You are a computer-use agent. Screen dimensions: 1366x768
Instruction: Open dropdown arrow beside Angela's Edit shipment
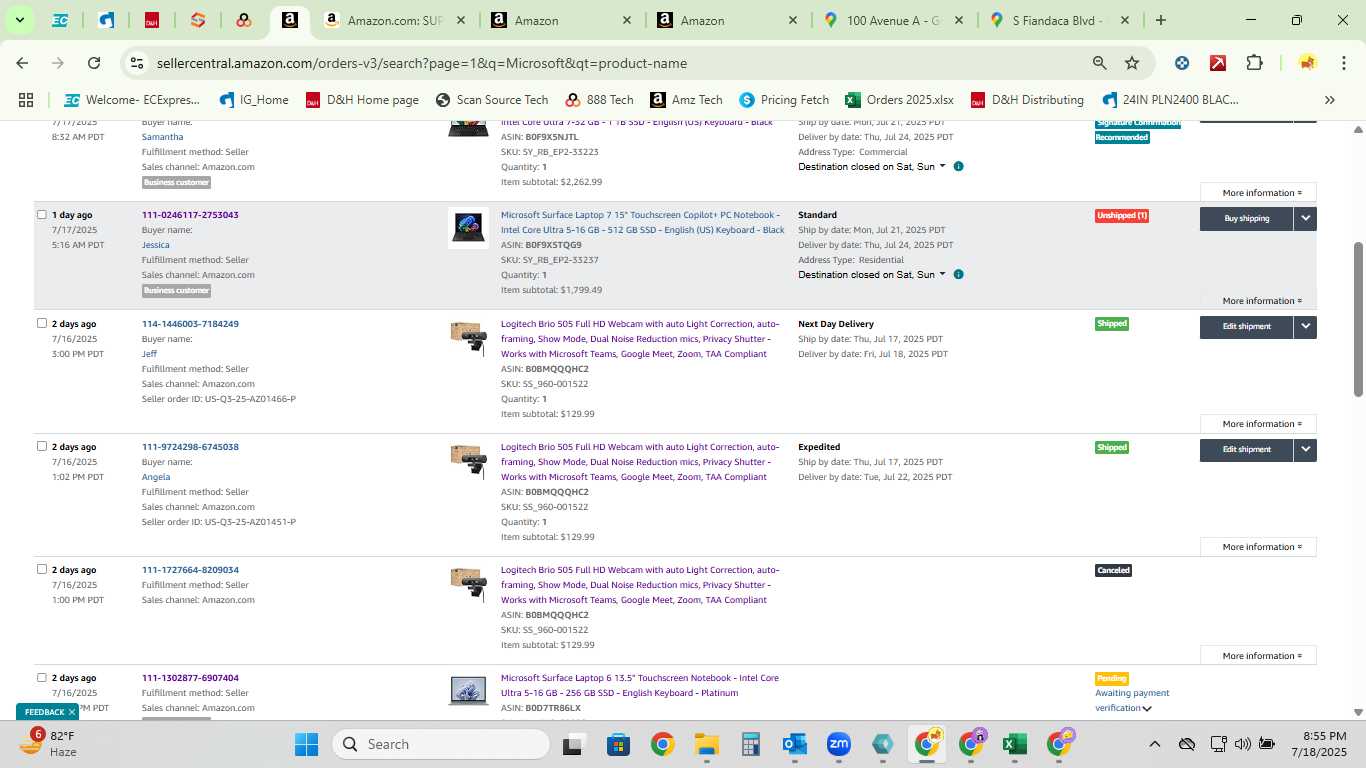pos(1305,449)
